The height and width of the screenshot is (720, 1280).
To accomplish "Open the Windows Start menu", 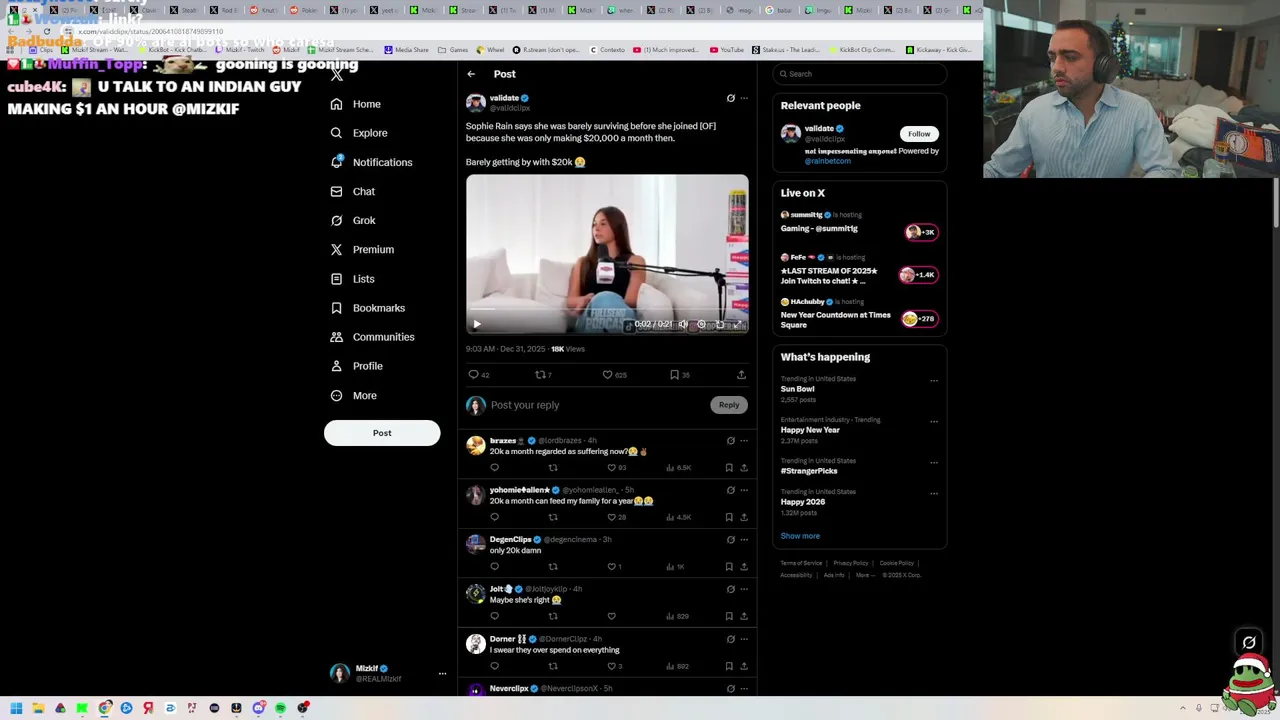I will [16, 708].
